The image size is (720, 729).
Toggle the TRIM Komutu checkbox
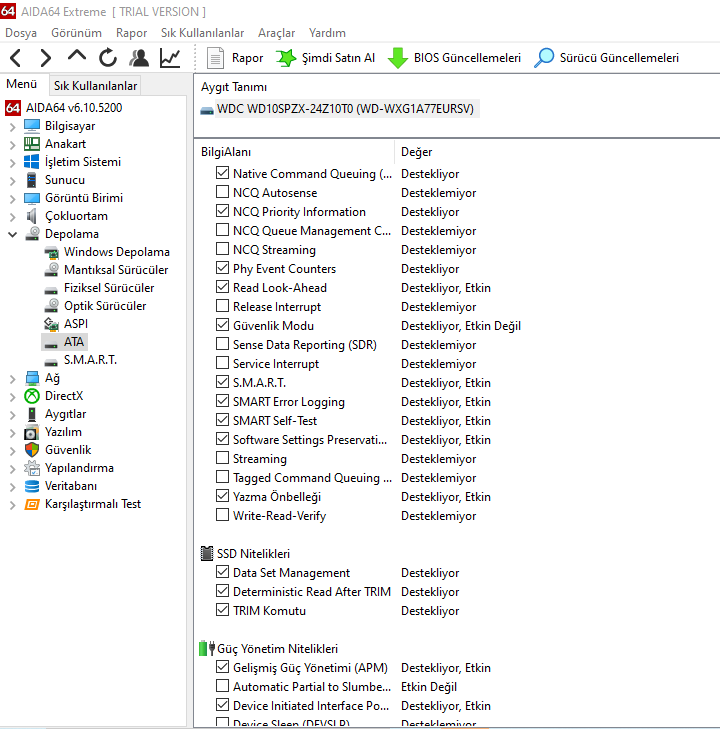coord(222,610)
